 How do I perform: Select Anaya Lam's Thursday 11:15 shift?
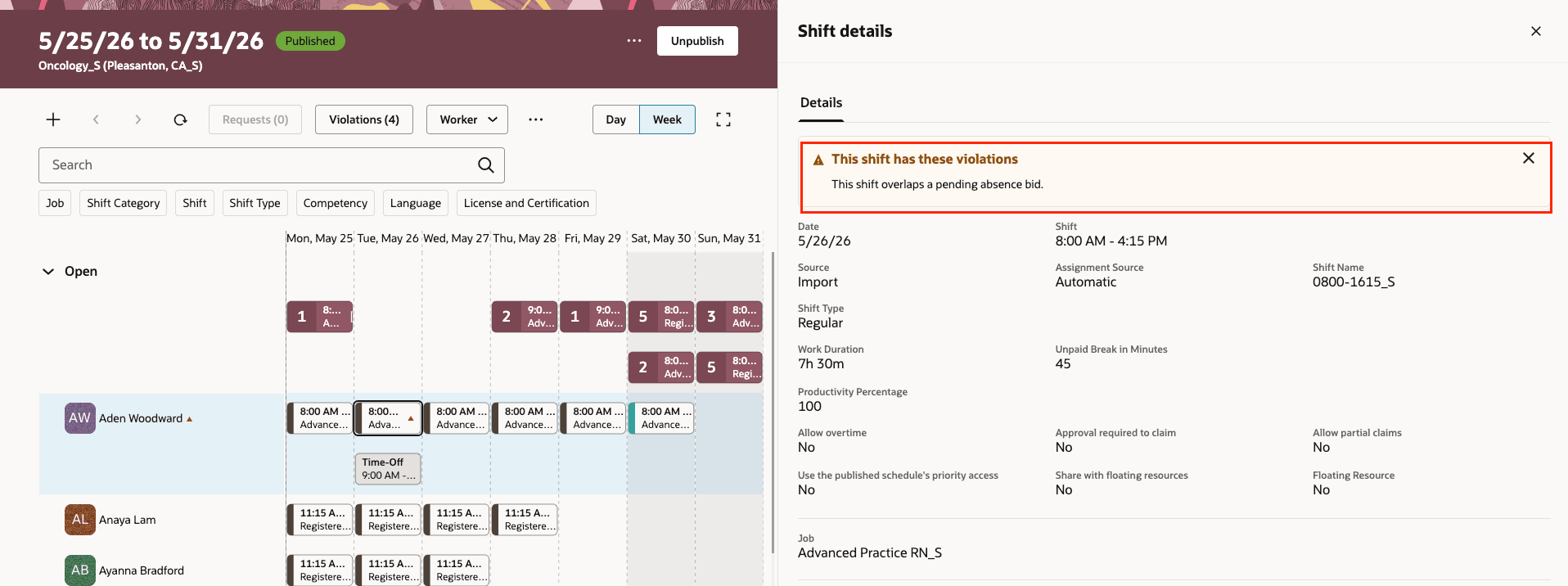[525, 520]
